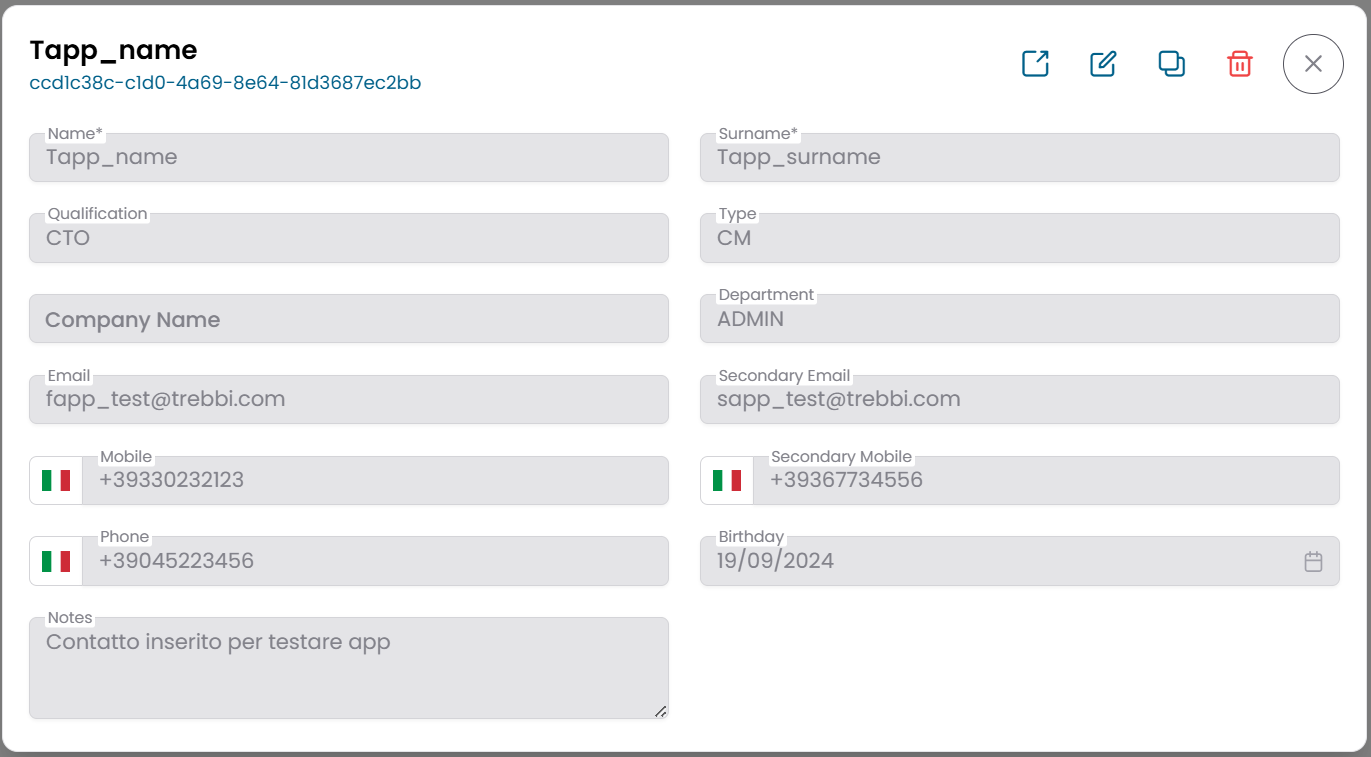
Task: Change country code for Mobile number
Action: 57,480
